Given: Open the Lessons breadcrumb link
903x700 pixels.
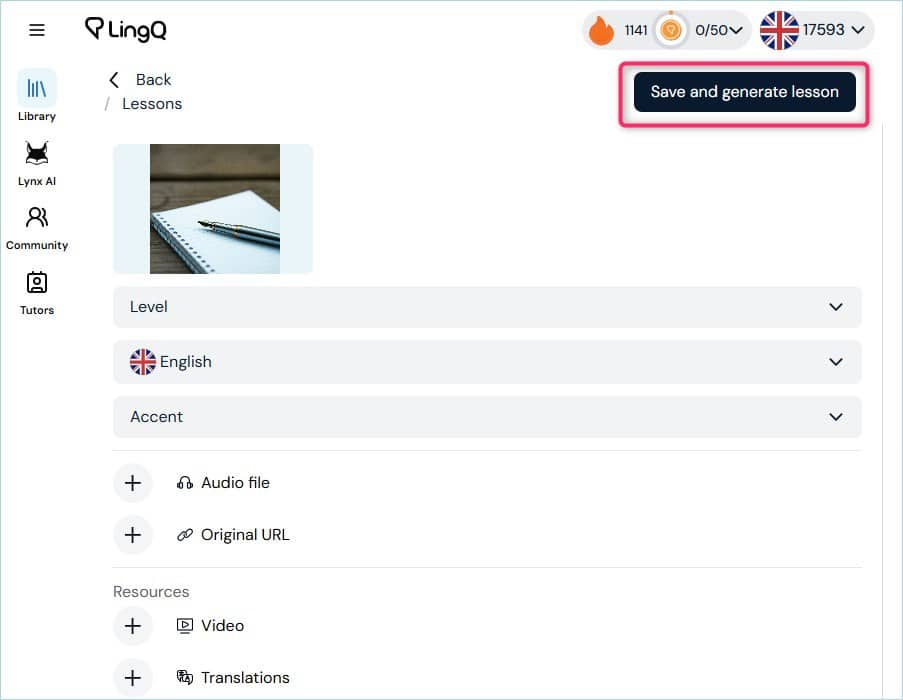Looking at the screenshot, I should point(152,104).
